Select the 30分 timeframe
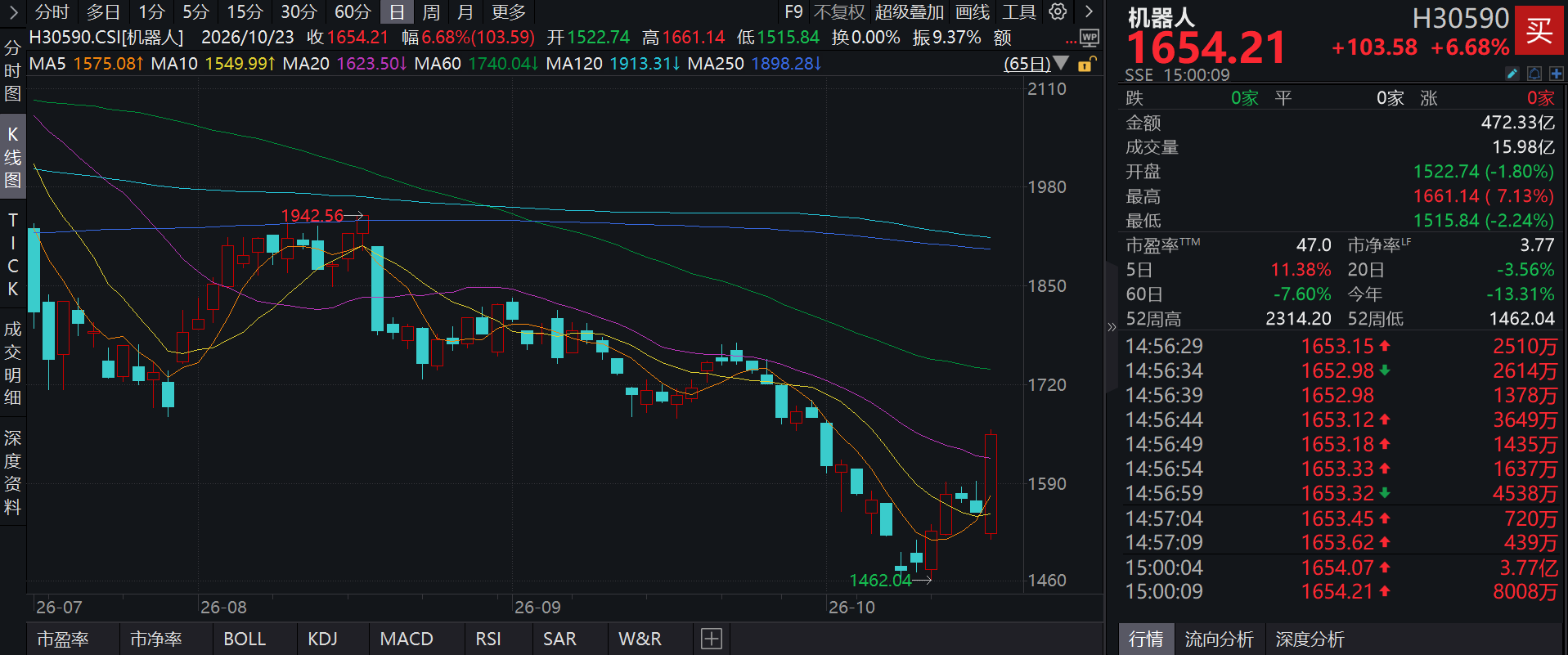1568x655 pixels. tap(299, 12)
